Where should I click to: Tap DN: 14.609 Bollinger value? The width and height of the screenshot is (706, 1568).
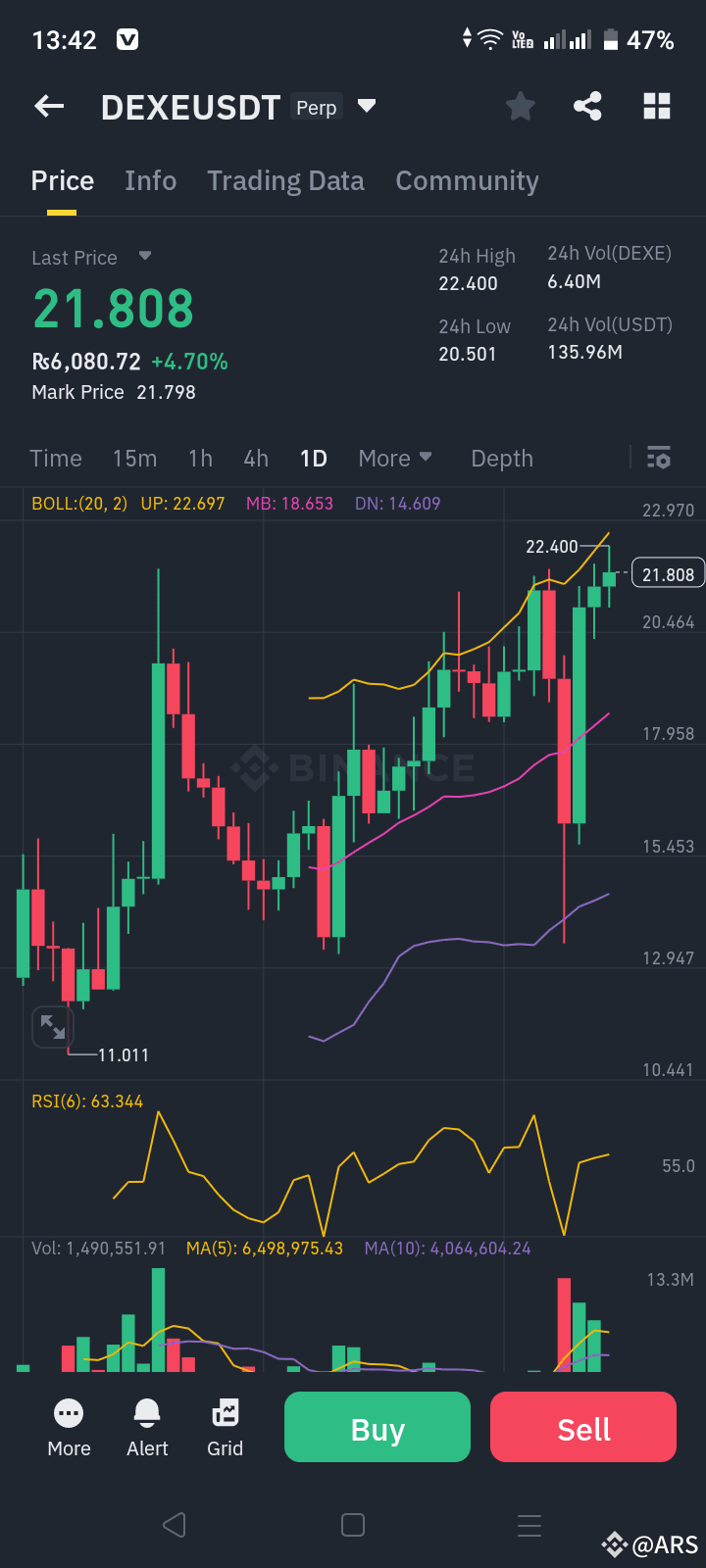click(397, 503)
